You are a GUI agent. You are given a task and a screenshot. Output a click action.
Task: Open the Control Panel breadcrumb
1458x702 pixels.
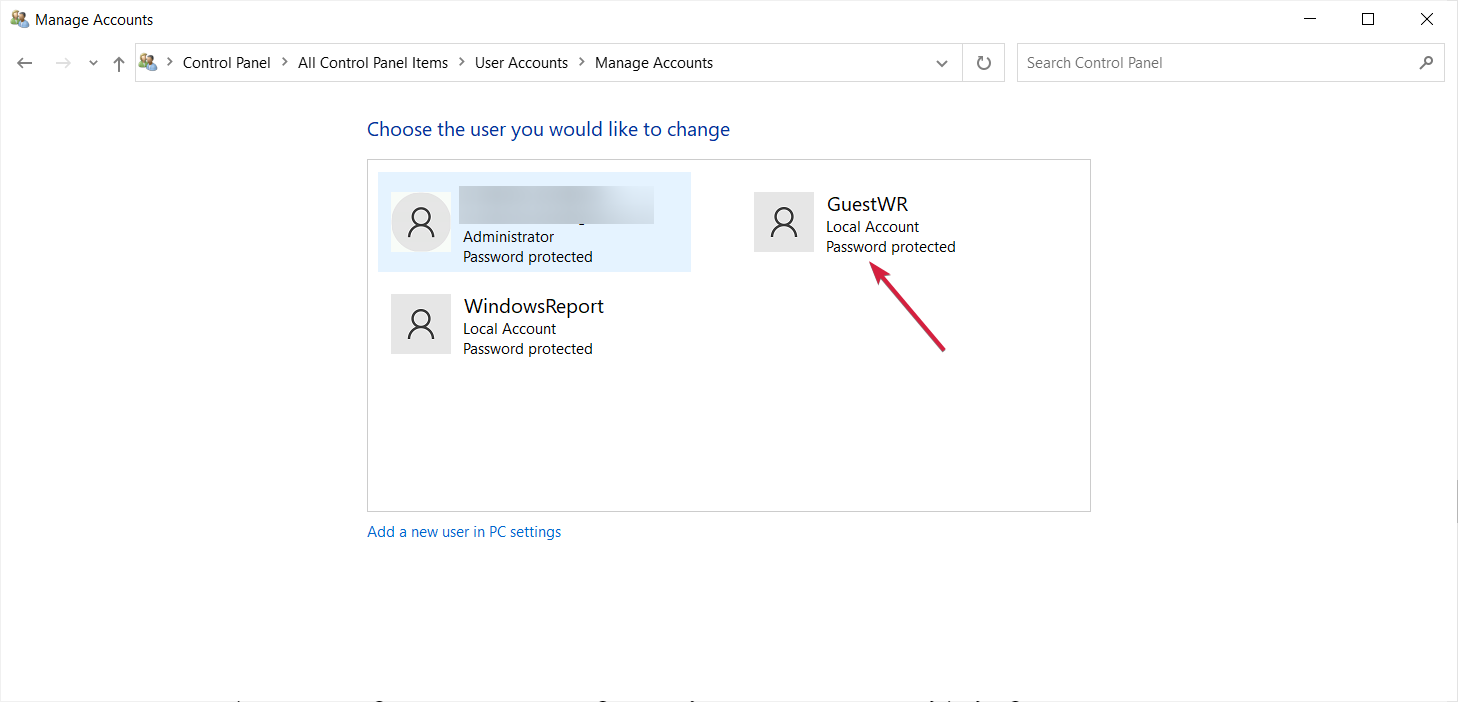click(227, 63)
